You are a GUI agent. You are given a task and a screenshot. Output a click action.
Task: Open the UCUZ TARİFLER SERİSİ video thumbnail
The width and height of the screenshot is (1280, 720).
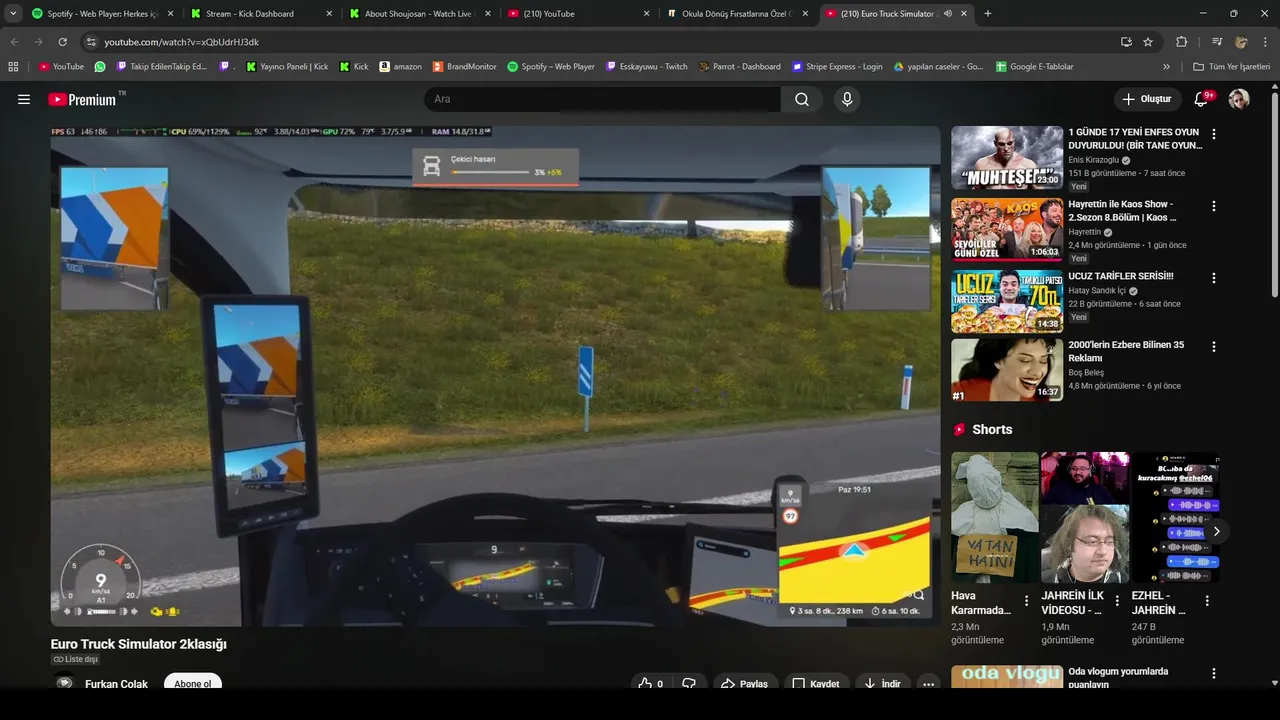tap(1007, 301)
